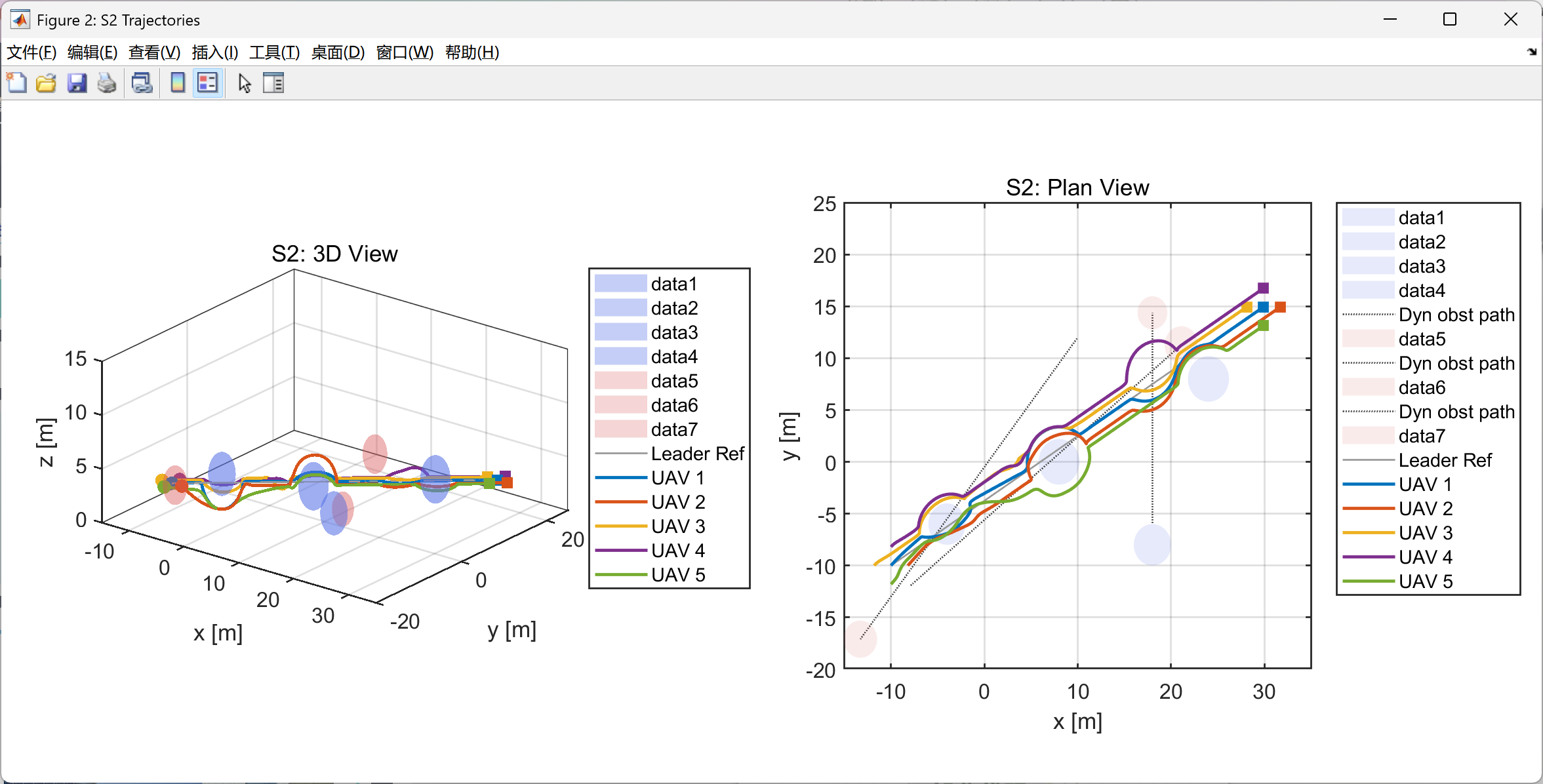Expand the 插入(I) menu

pyautogui.click(x=214, y=52)
